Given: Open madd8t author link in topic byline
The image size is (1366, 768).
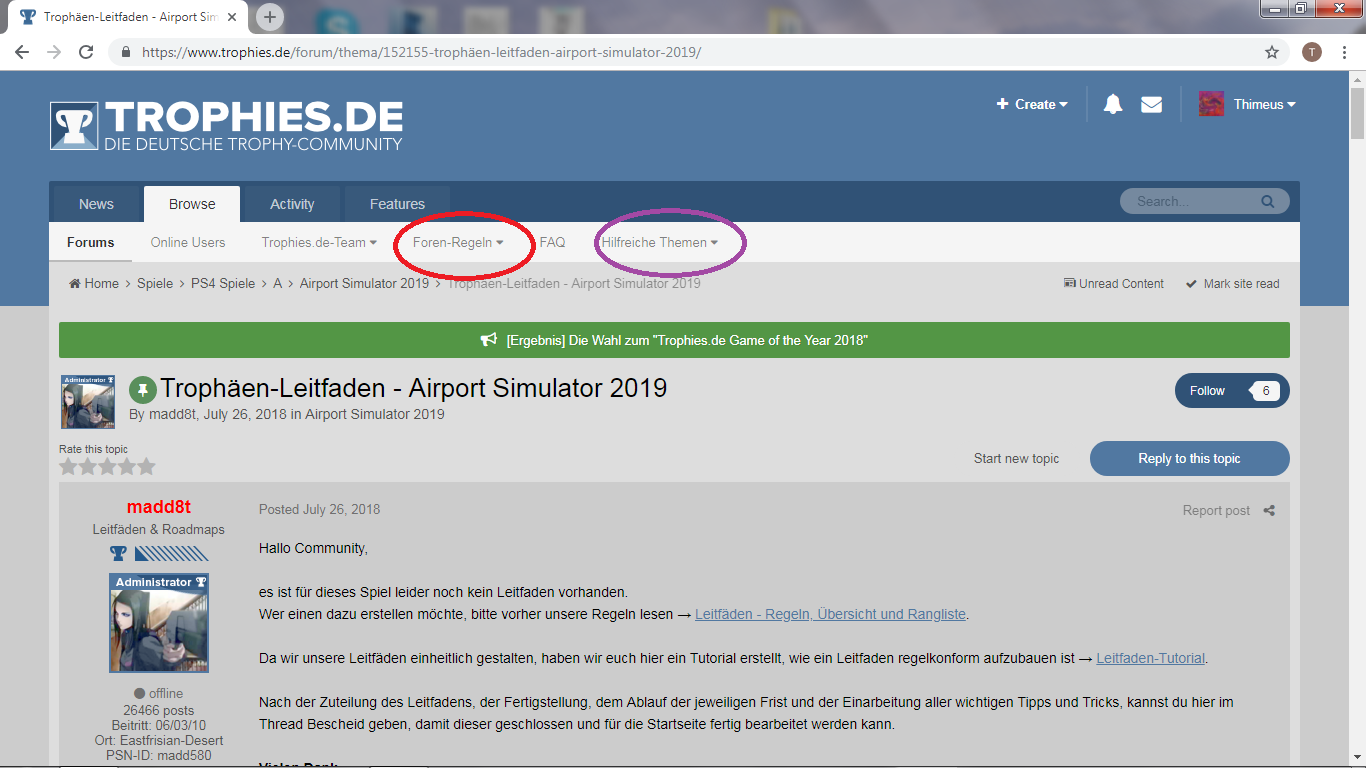Looking at the screenshot, I should tap(172, 414).
